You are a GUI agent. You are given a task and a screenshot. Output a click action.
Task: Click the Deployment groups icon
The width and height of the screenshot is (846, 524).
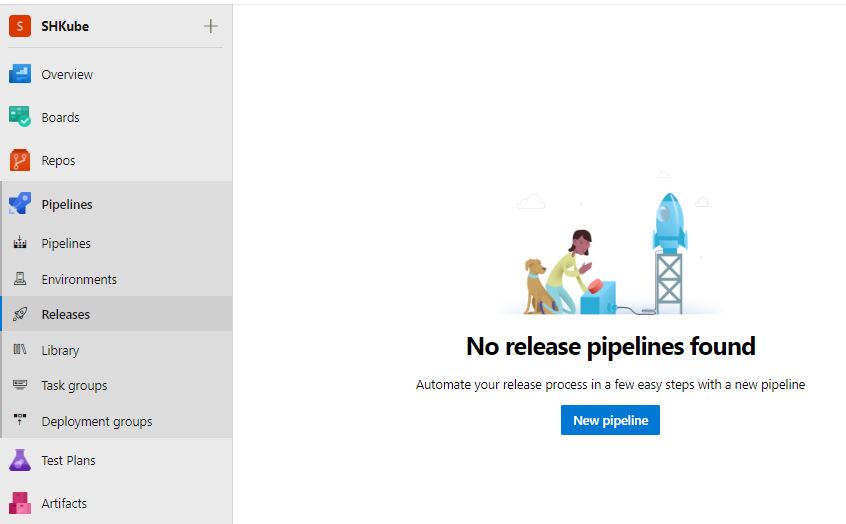coord(20,419)
